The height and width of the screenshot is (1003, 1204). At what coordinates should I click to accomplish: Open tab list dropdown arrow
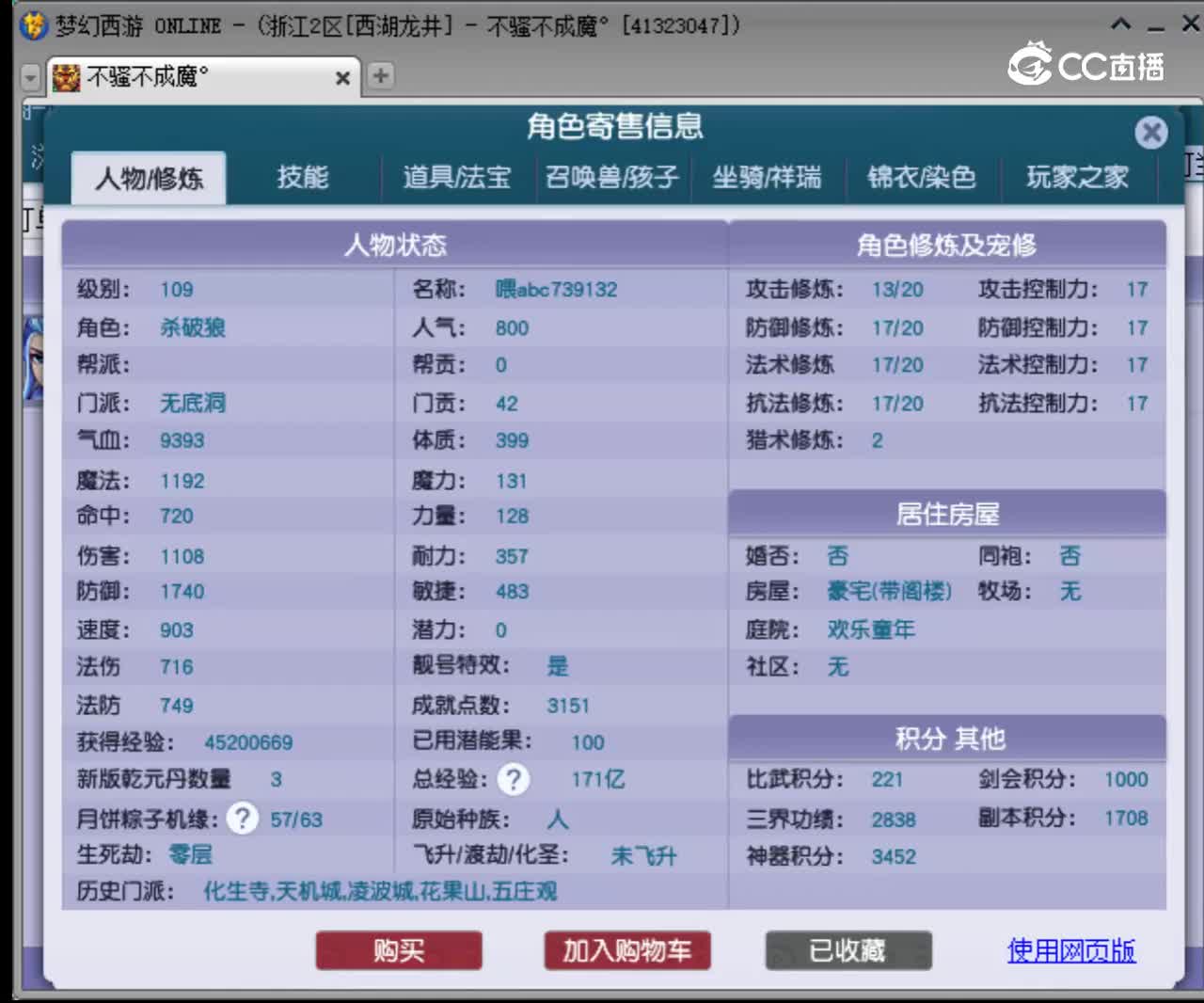(x=30, y=78)
